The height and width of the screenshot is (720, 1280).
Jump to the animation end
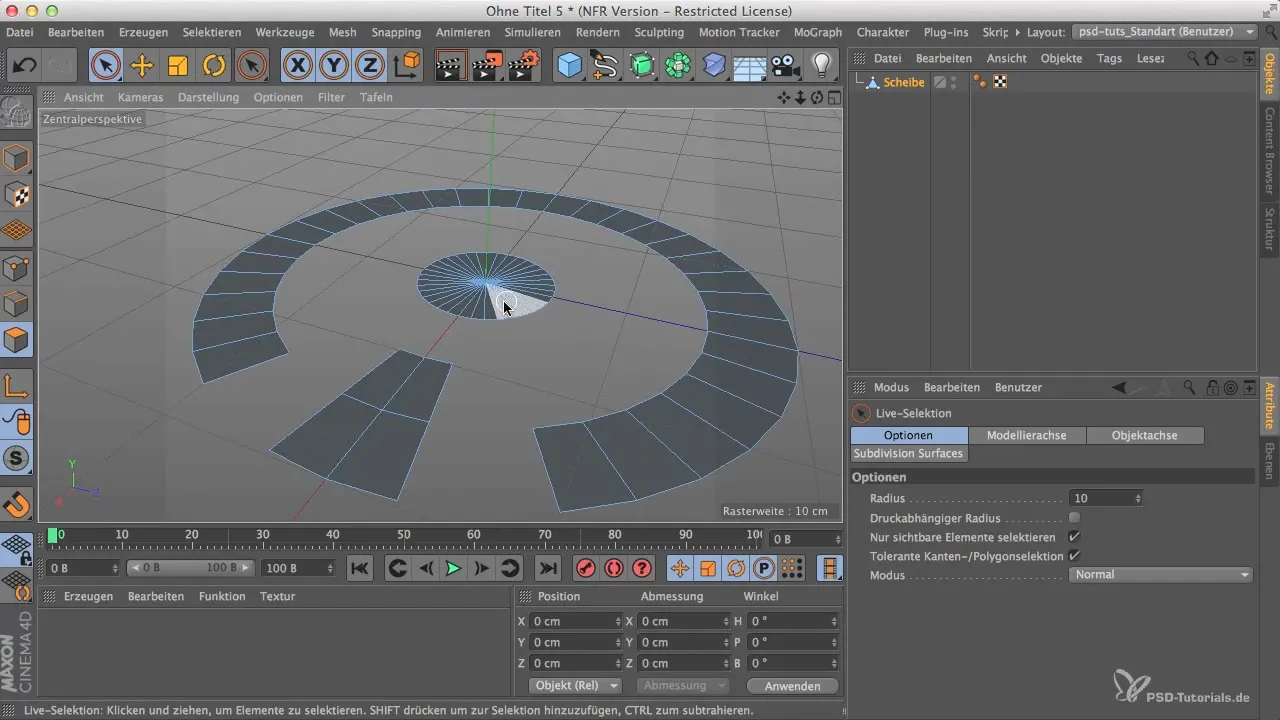(x=548, y=568)
